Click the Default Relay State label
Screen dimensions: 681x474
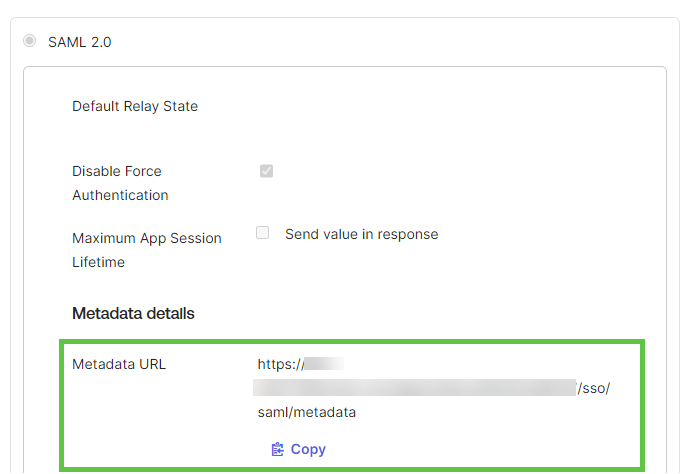pyautogui.click(x=135, y=106)
